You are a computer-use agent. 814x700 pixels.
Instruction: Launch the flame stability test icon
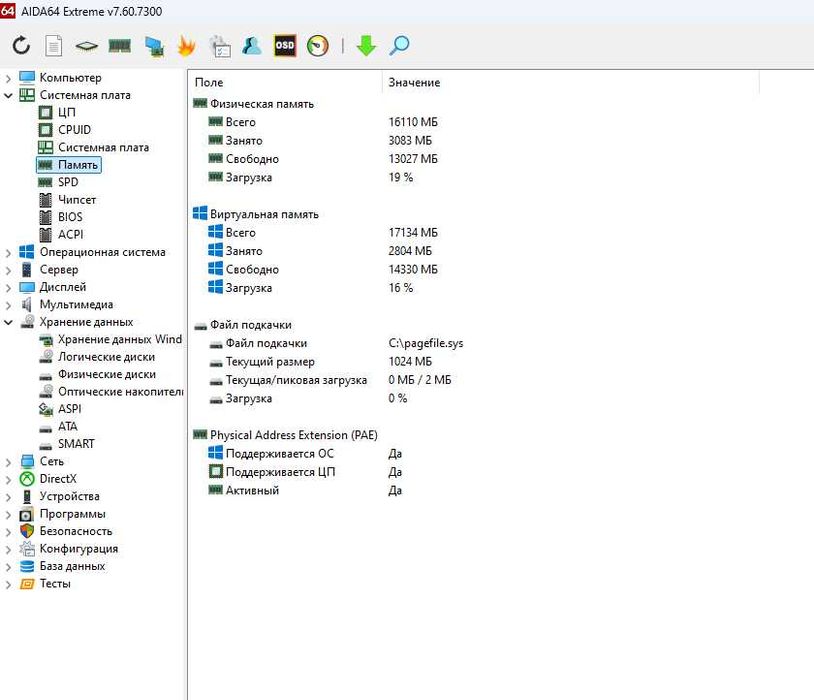[186, 46]
